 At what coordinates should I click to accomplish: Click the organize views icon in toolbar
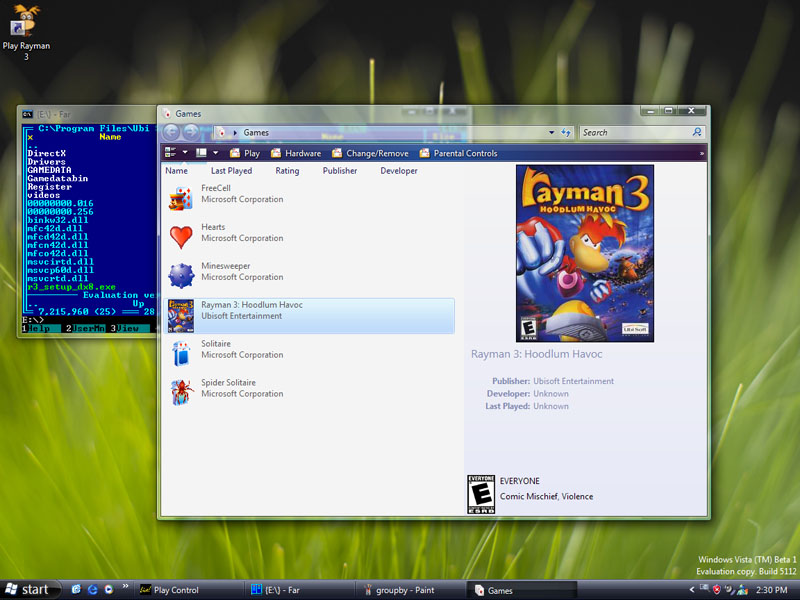click(170, 153)
